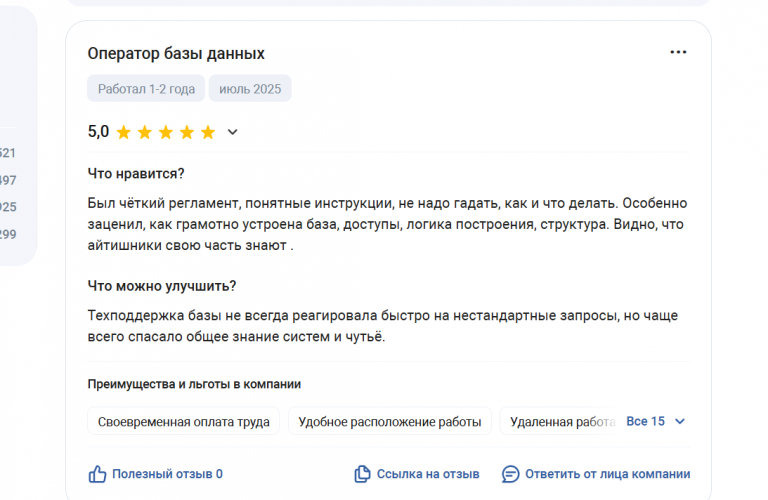This screenshot has width=768, height=500.
Task: Expand the benefits list via chevron arrow
Action: 679,422
